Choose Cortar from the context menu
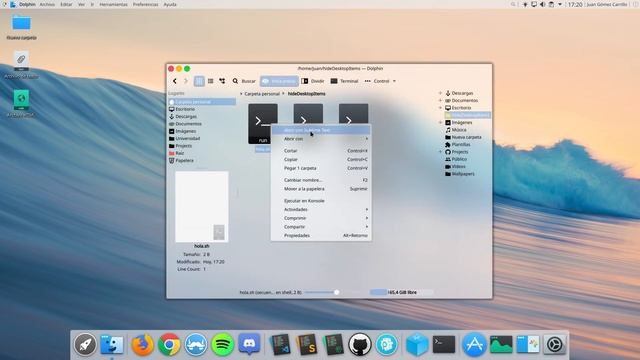640x360 pixels. pos(321,151)
